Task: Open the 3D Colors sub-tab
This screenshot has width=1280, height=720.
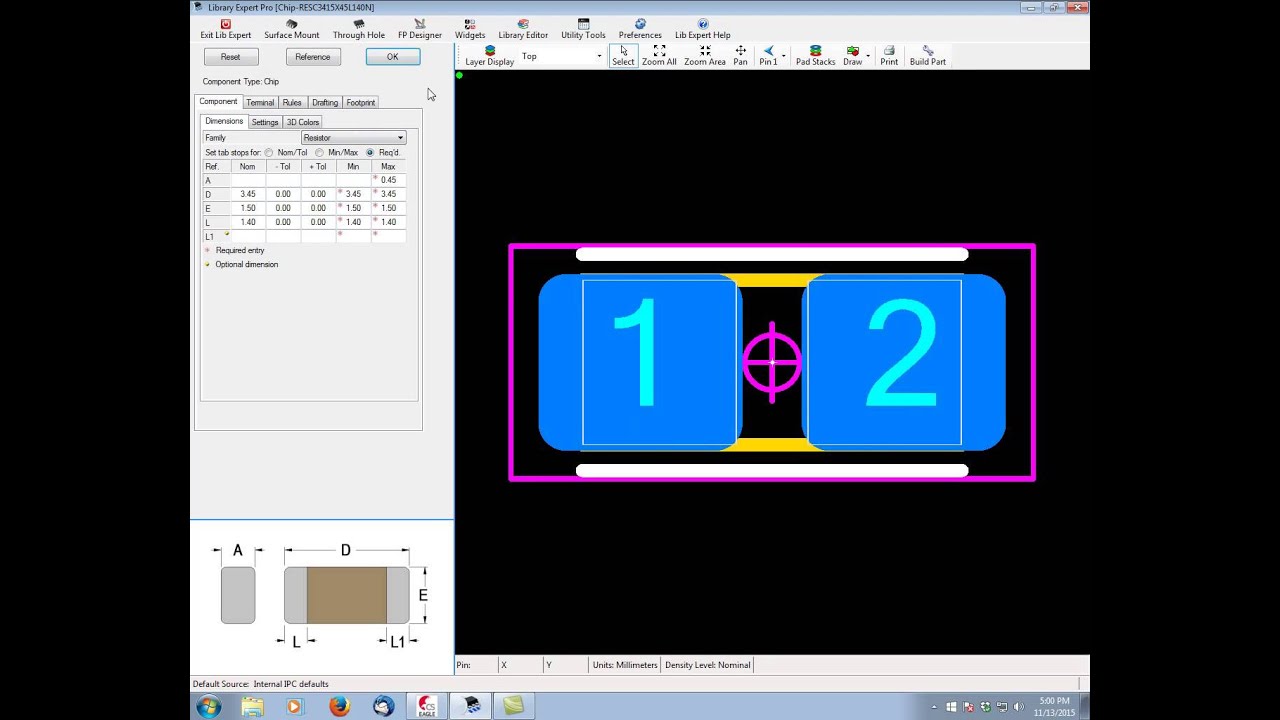Action: 303,122
